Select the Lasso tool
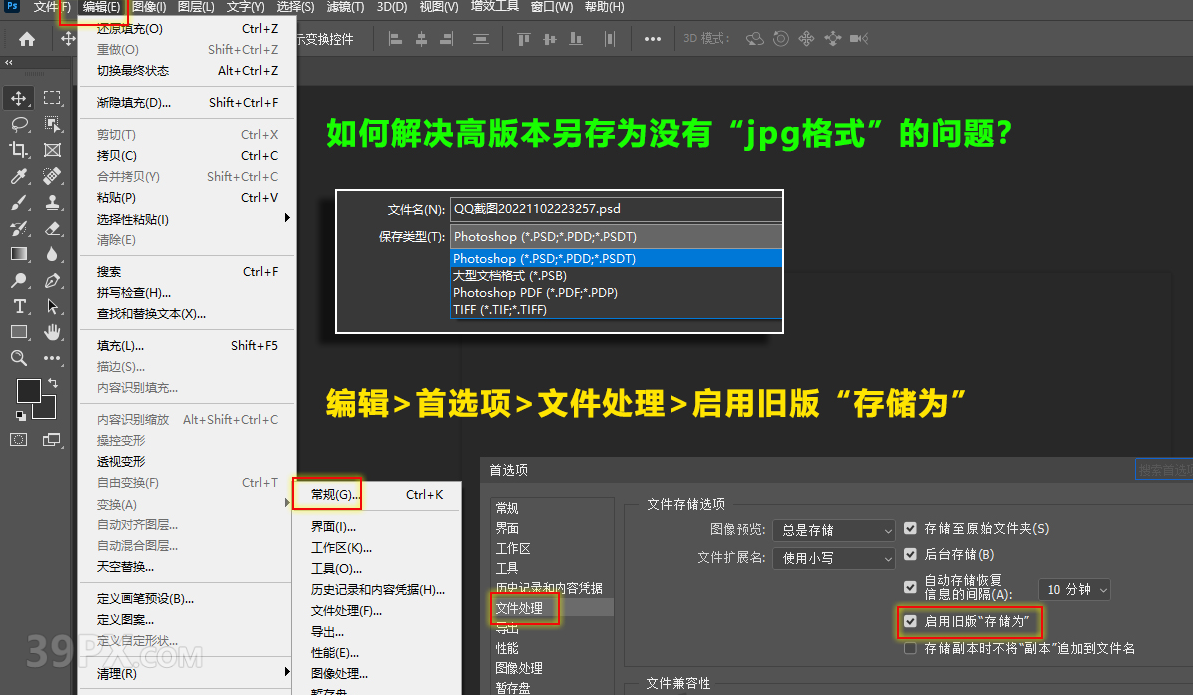 tap(19, 124)
